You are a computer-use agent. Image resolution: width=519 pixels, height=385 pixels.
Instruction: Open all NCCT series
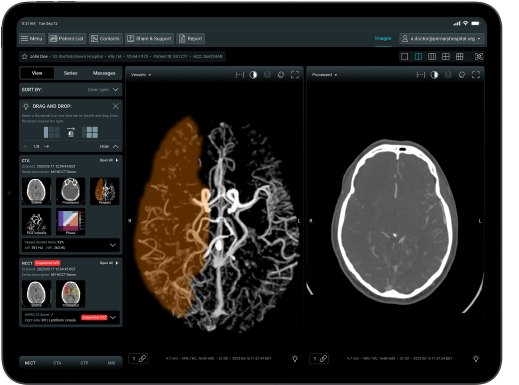click(109, 263)
